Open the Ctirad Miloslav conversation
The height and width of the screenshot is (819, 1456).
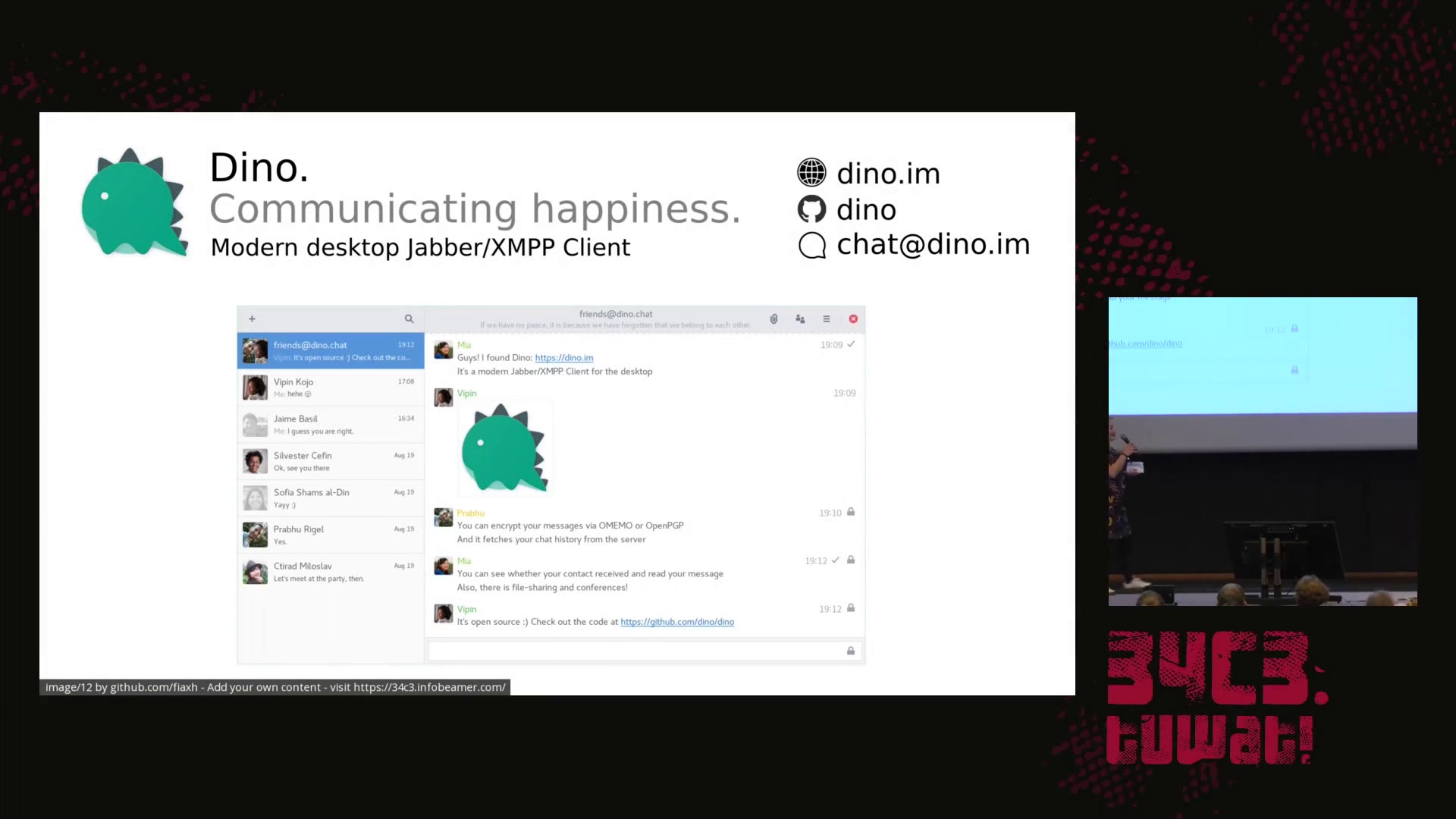[x=331, y=572]
